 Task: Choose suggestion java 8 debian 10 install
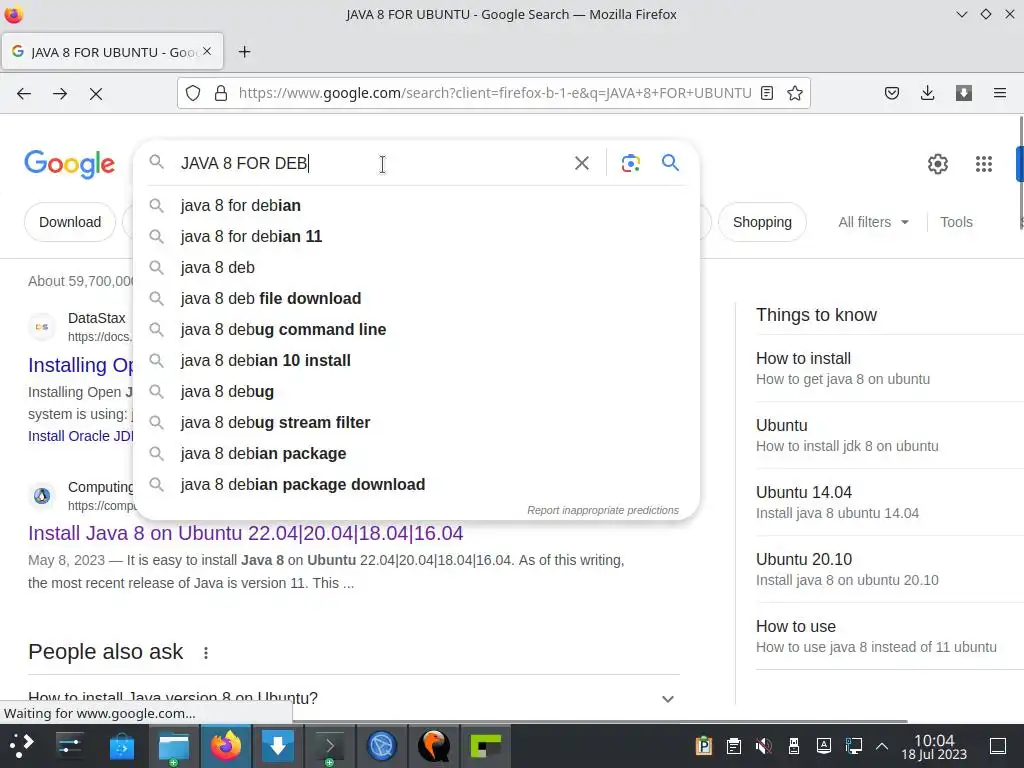(x=417, y=360)
